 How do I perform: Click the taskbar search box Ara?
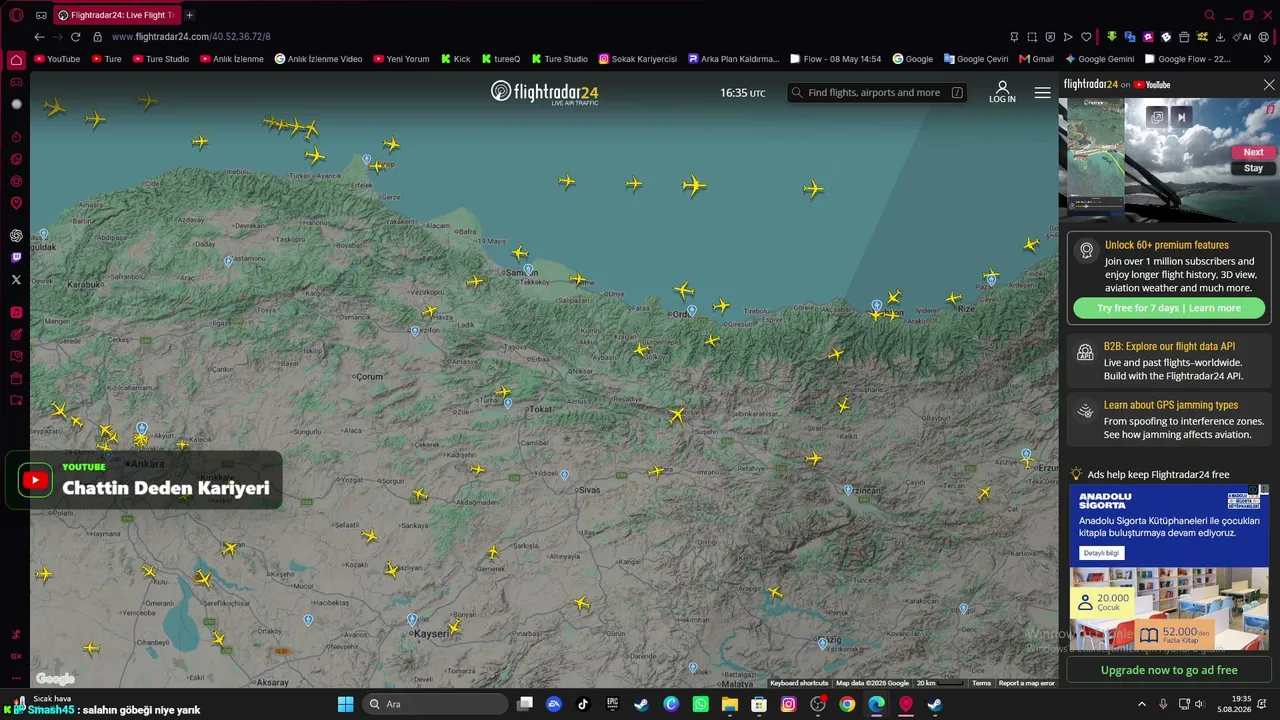click(x=435, y=704)
